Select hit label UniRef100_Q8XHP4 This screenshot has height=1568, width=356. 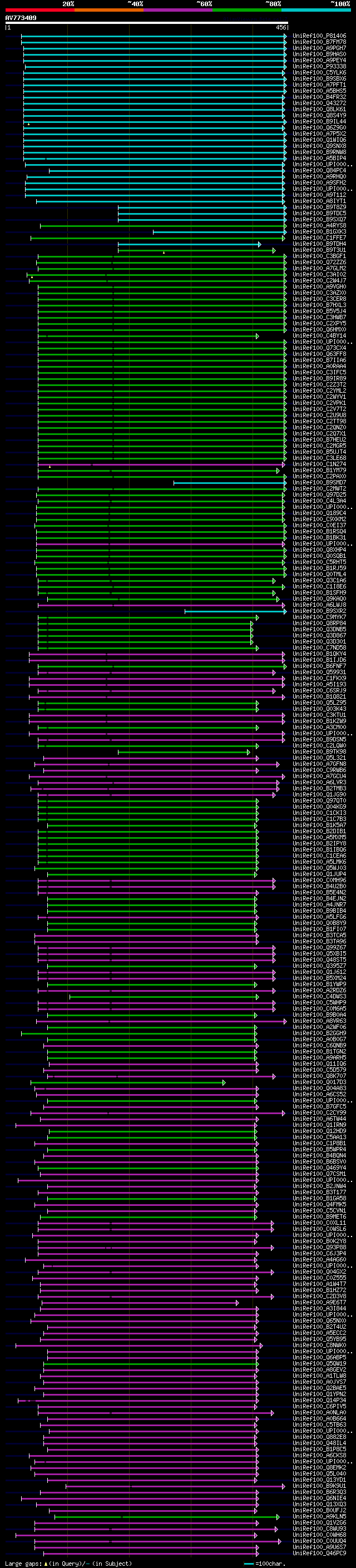319,550
